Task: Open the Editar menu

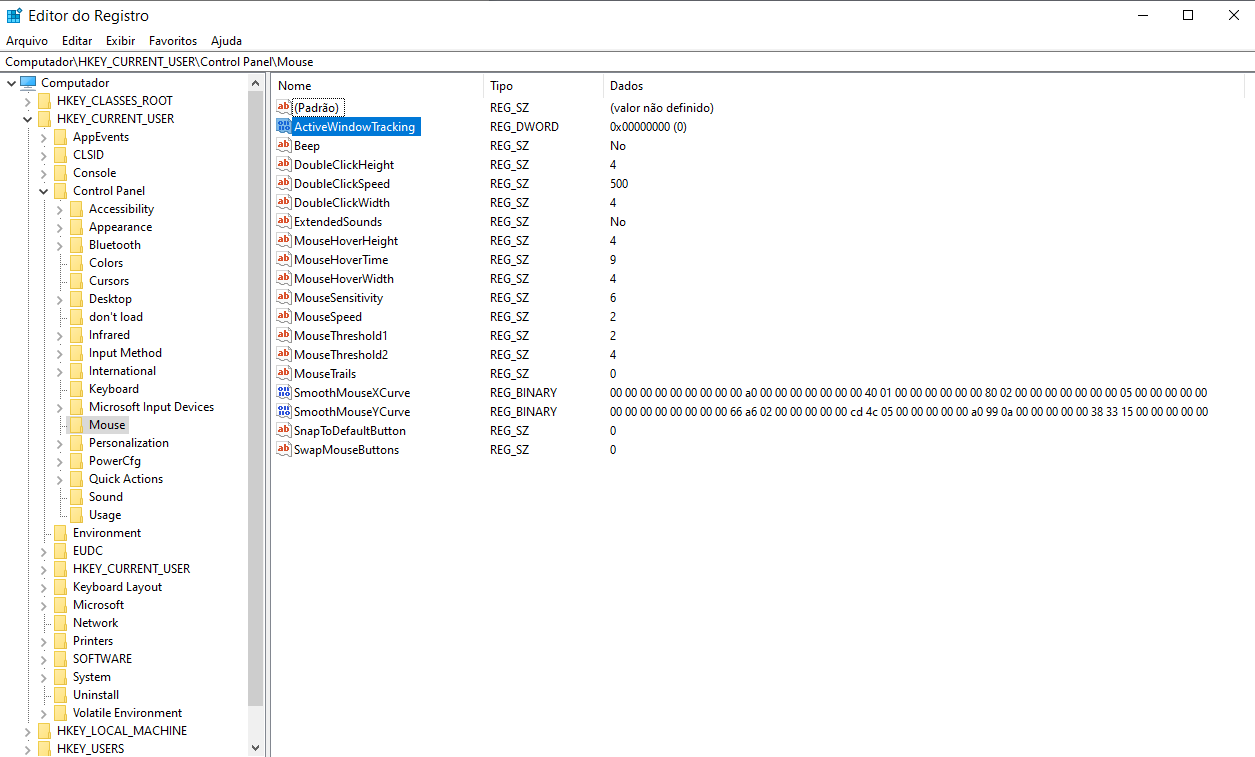Action: pos(77,41)
